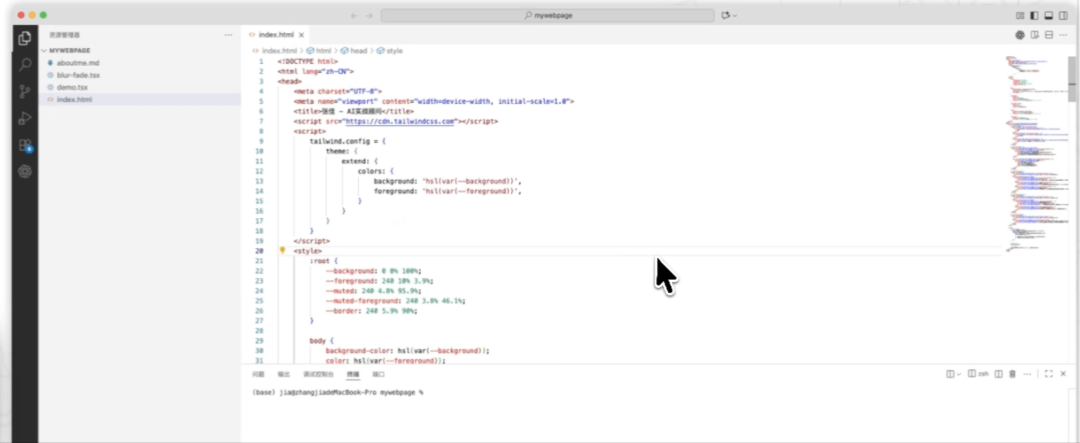
Task: Open the split terminal dropdown arrow
Action: coord(959,374)
